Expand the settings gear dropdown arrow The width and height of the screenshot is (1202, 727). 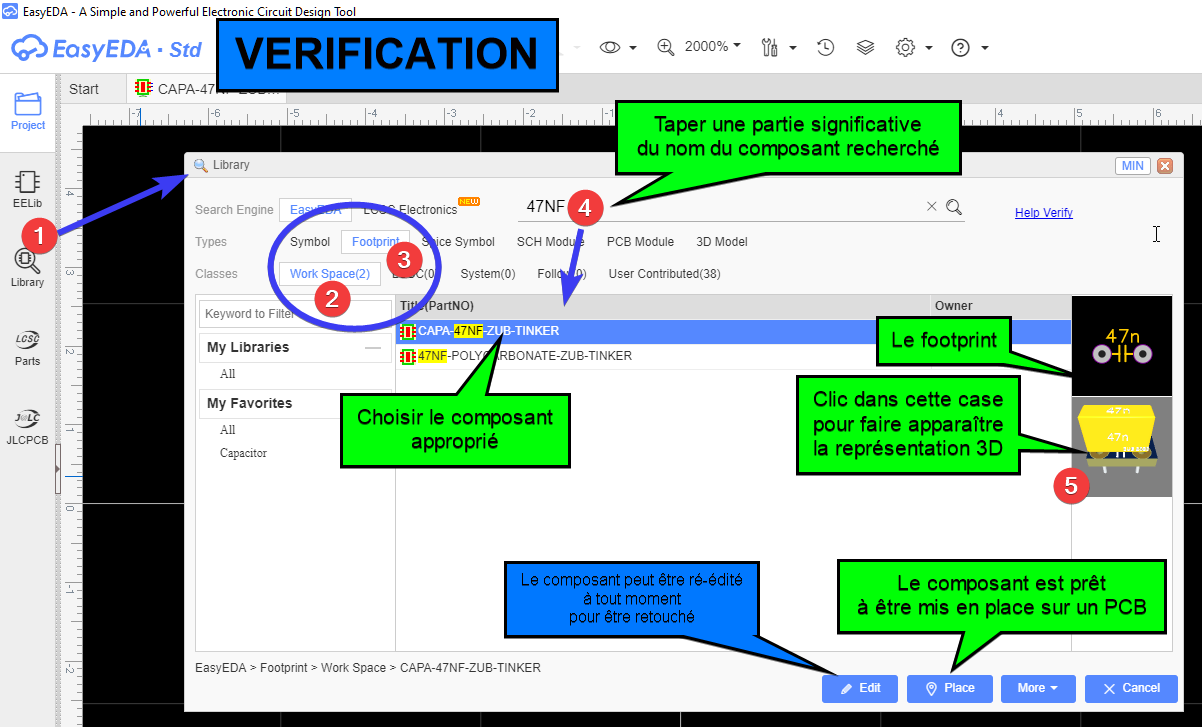pyautogui.click(x=929, y=48)
